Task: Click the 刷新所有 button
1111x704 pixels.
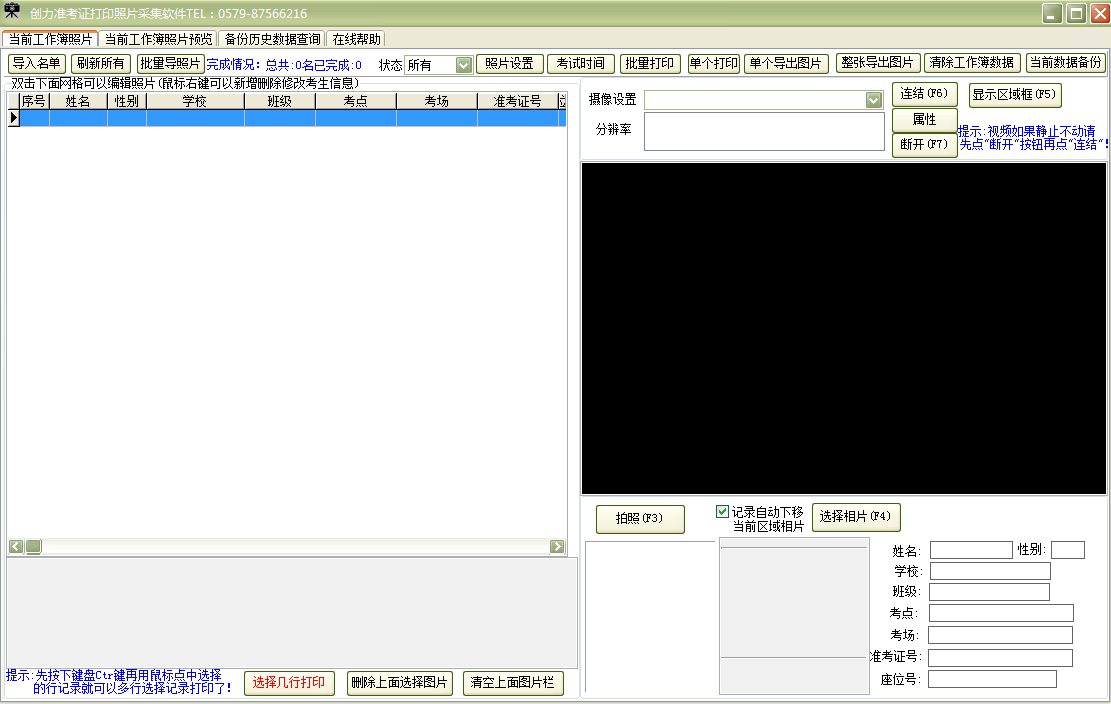Action: click(101, 64)
